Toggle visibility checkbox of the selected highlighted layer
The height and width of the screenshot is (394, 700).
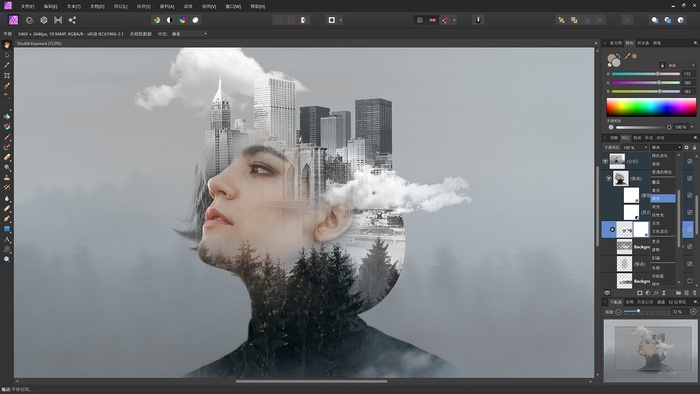(690, 229)
